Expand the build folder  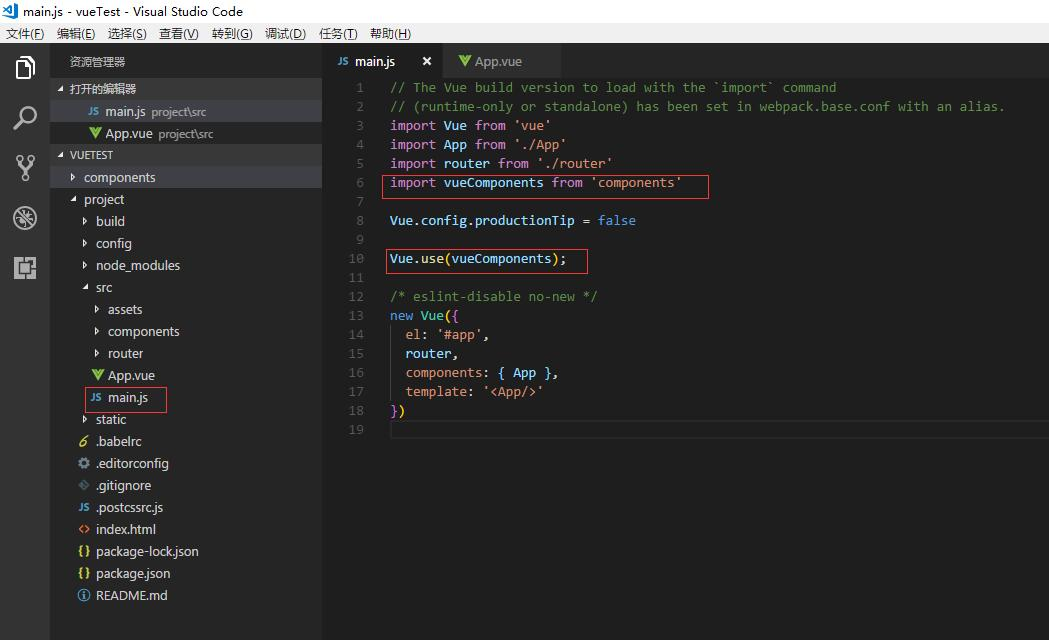[186, 221]
